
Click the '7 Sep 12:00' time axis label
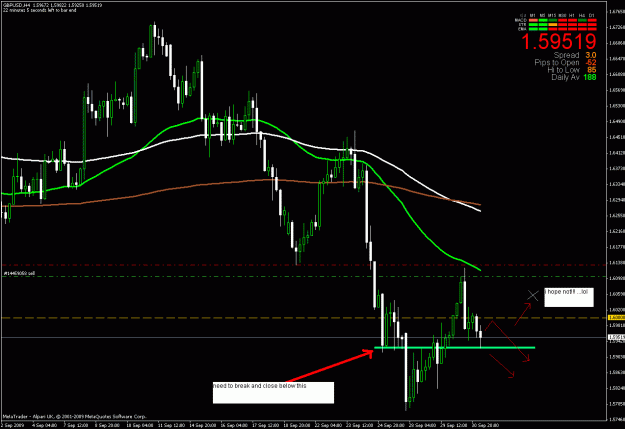pyautogui.click(x=76, y=425)
